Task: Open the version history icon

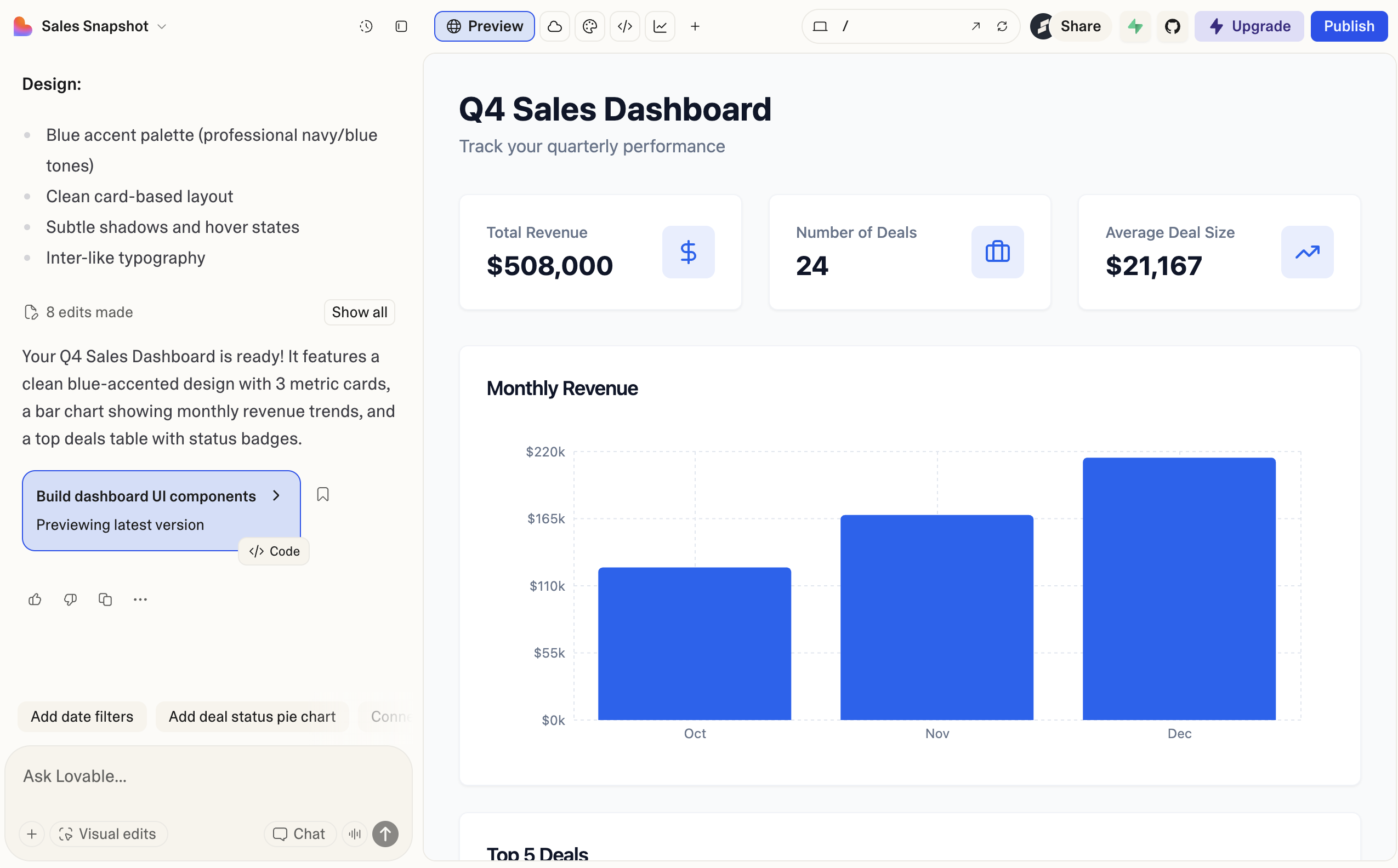Action: [x=366, y=26]
